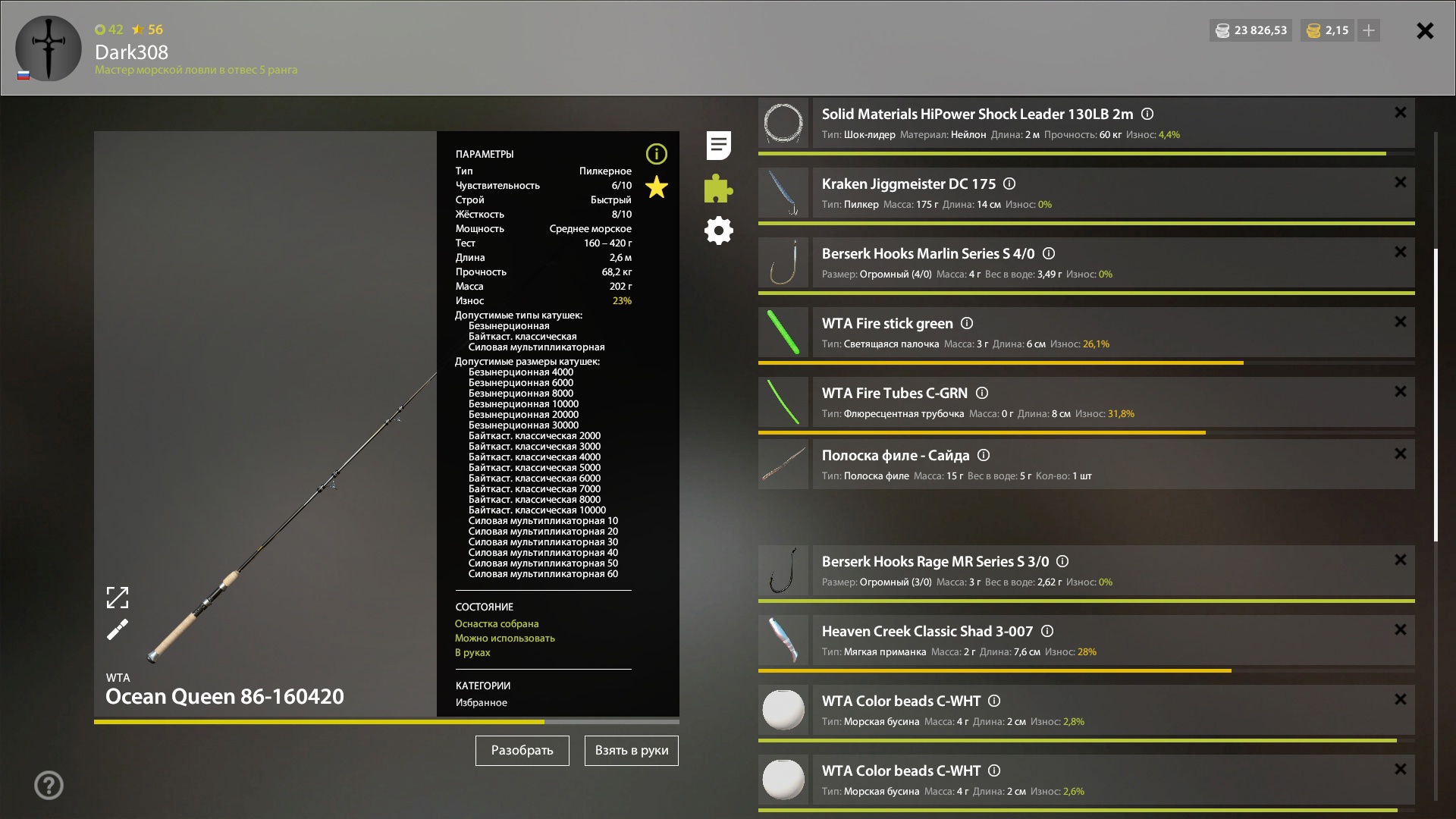The image size is (1456, 819).
Task: Click the Fire stick green thumbnail
Action: point(783,332)
